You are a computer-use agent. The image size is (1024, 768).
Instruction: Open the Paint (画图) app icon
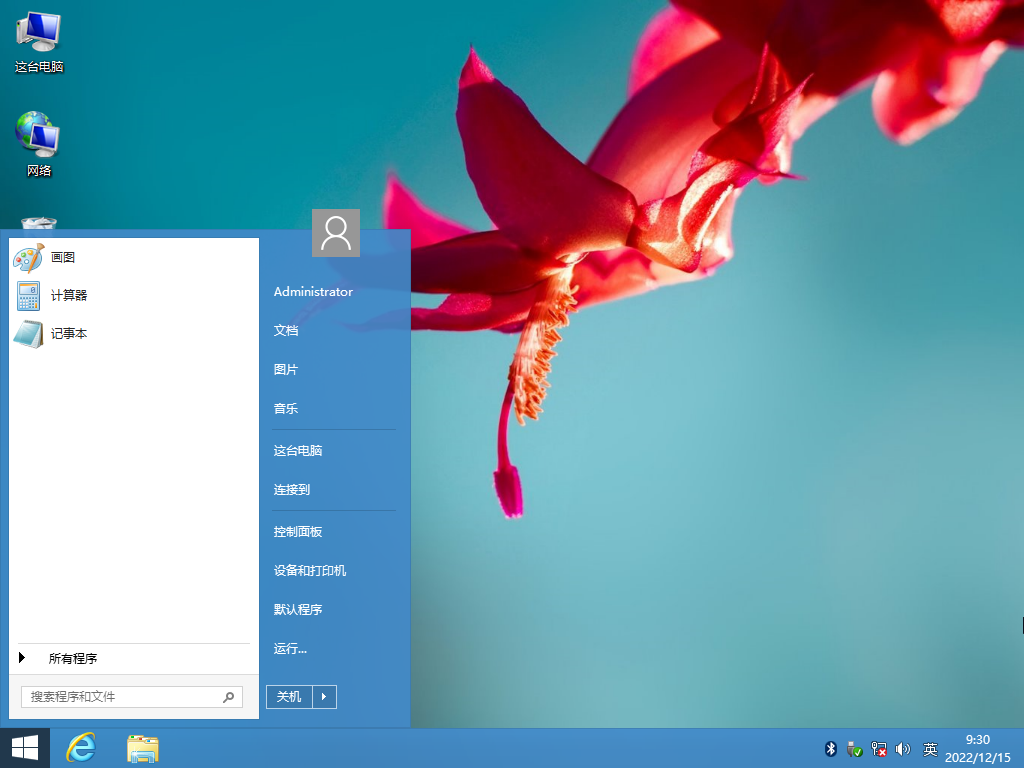[x=29, y=258]
